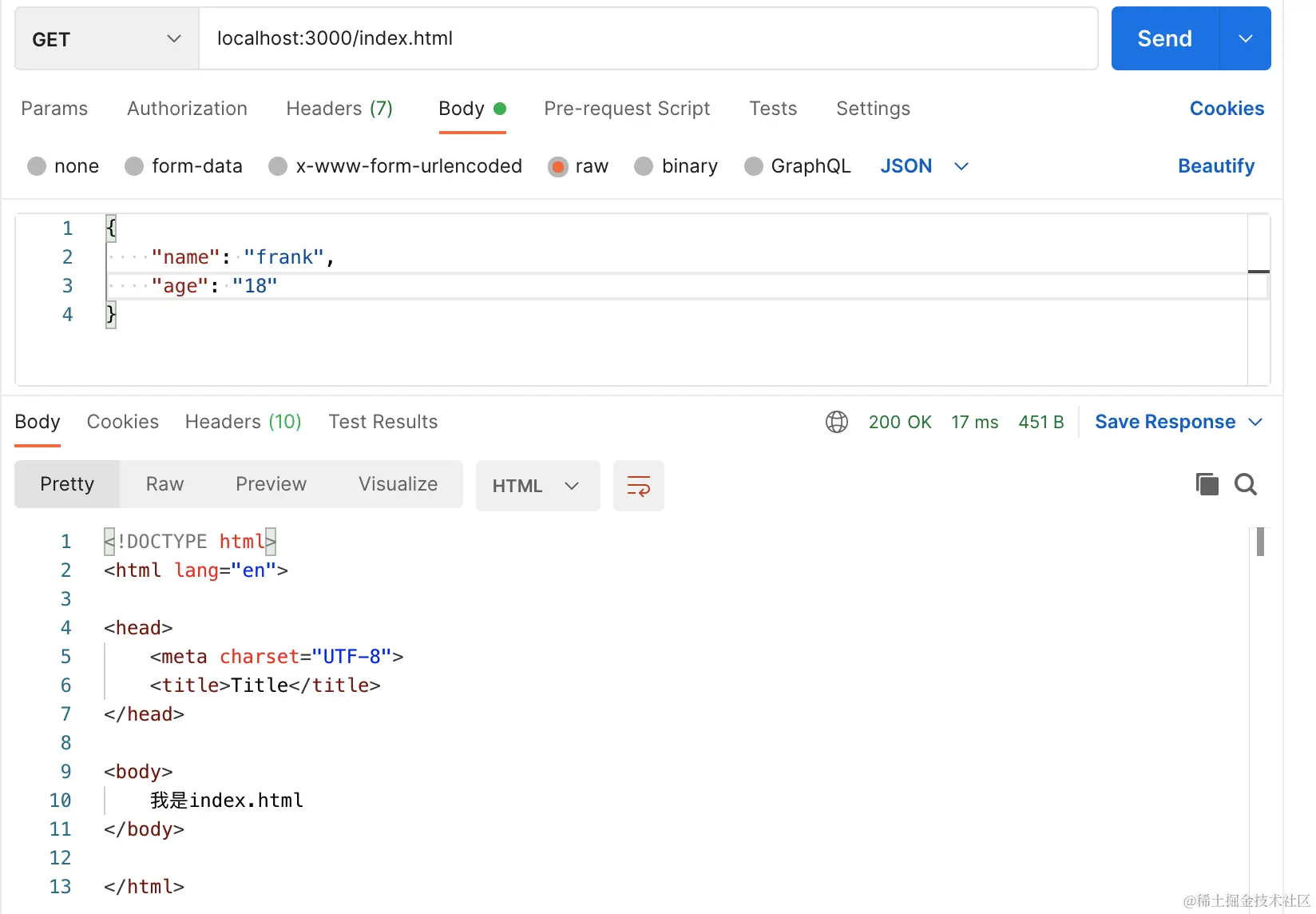Click the <!DOCTYPE html> response line
This screenshot has height=914, width=1316.
[x=190, y=542]
